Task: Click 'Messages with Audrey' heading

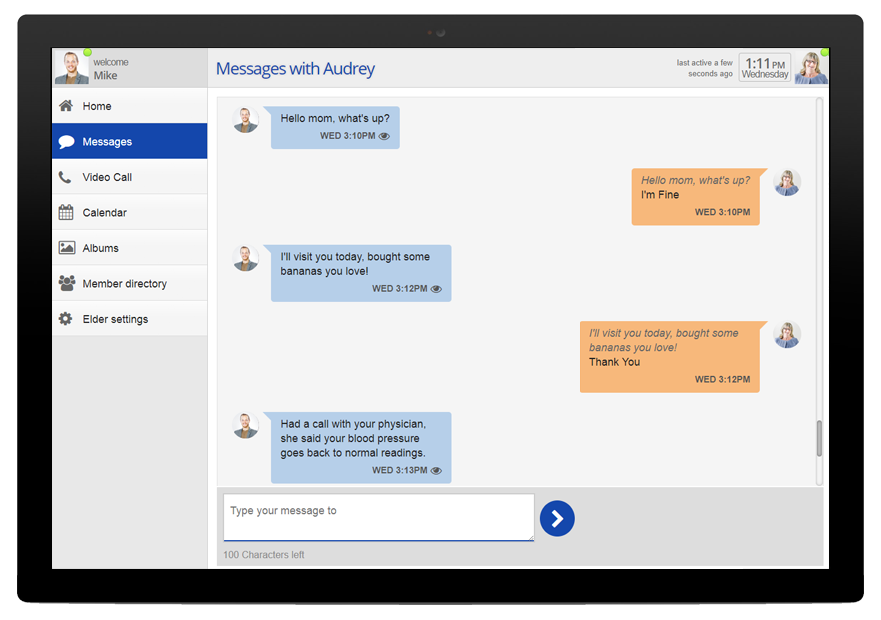Action: tap(296, 69)
